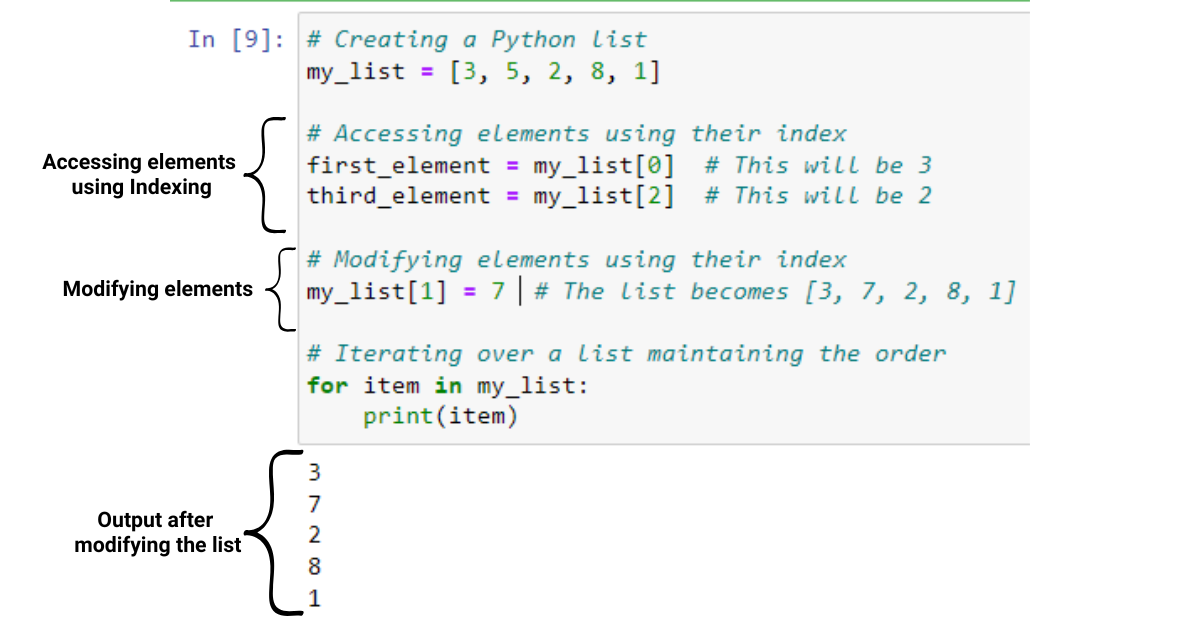The height and width of the screenshot is (630, 1200).
Task: Click the comment '# This will be 2'
Action: [x=818, y=196]
